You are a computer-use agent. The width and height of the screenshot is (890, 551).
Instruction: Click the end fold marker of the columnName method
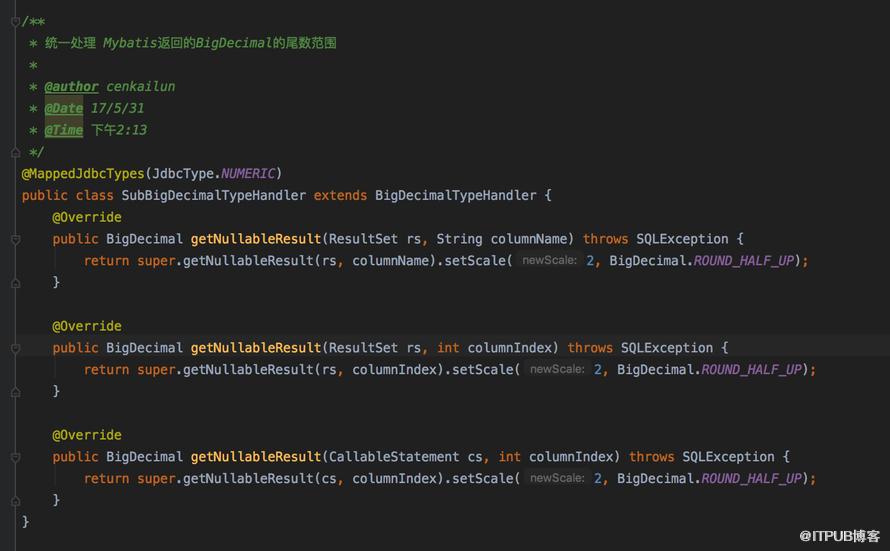click(15, 283)
